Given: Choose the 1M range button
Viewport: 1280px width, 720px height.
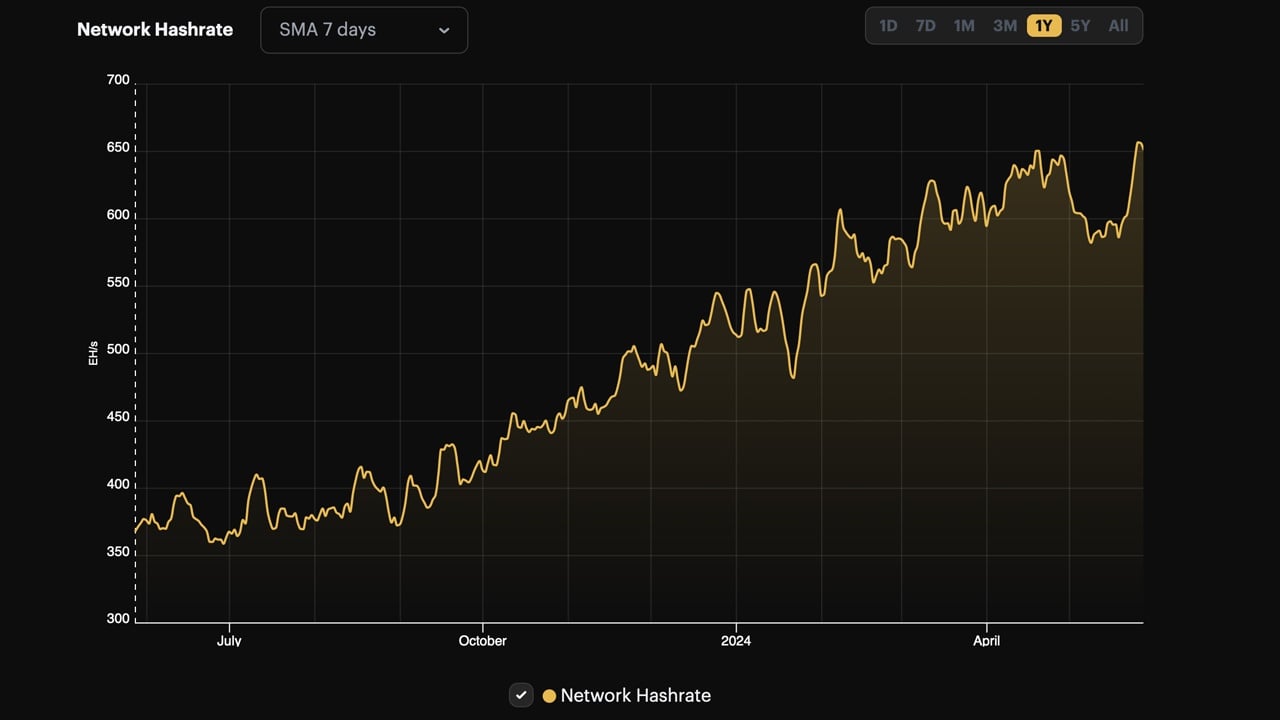Looking at the screenshot, I should (964, 26).
